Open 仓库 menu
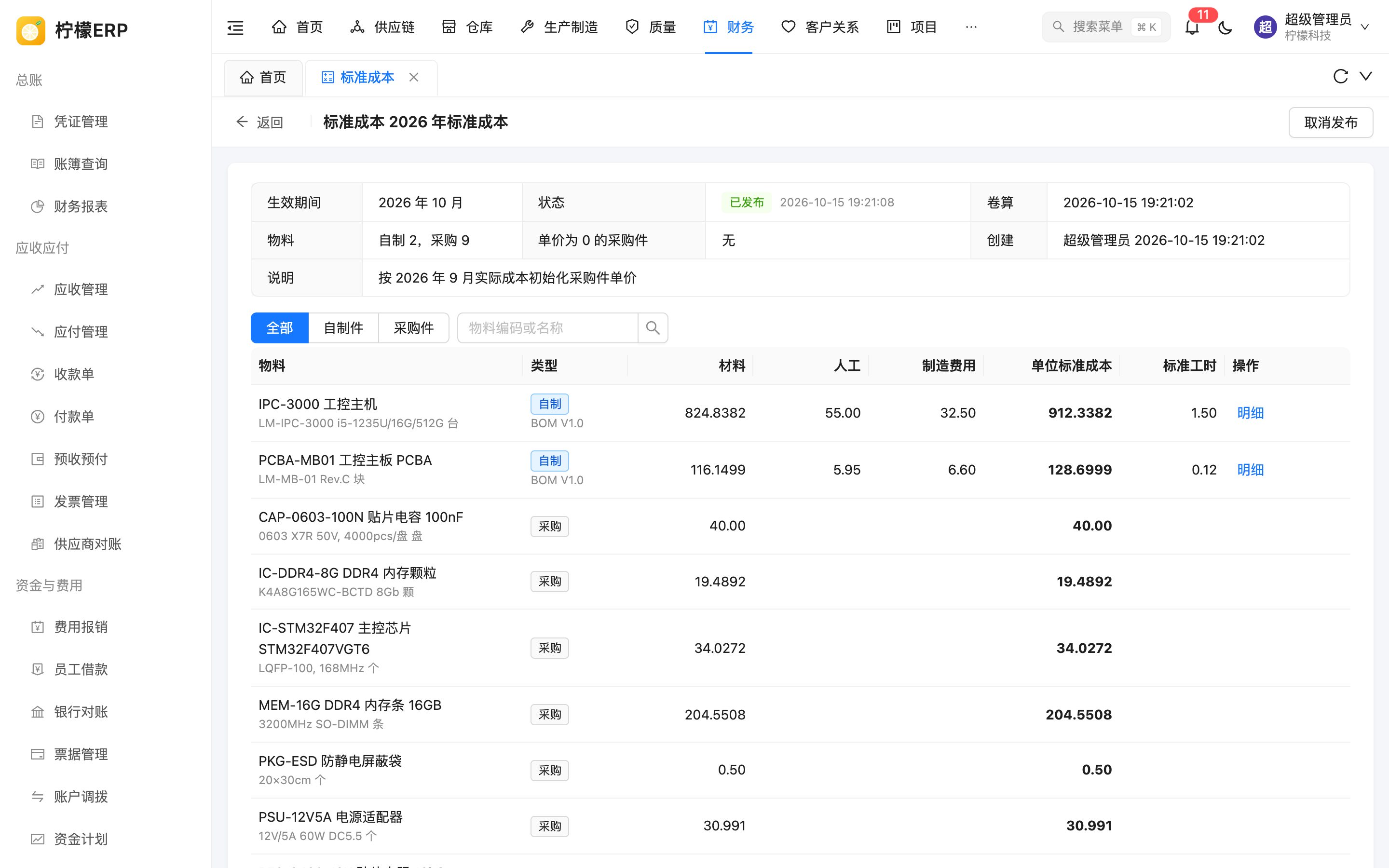This screenshot has width=1389, height=868. 467,27
